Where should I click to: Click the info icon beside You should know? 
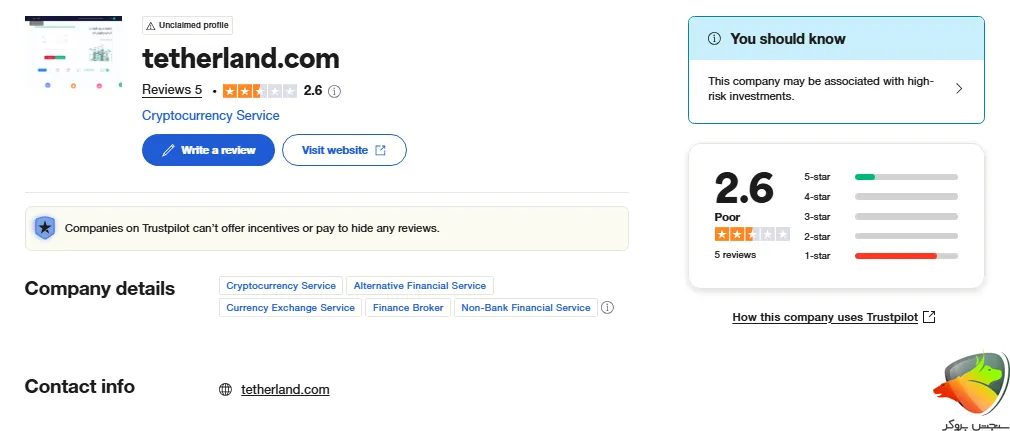tap(714, 39)
